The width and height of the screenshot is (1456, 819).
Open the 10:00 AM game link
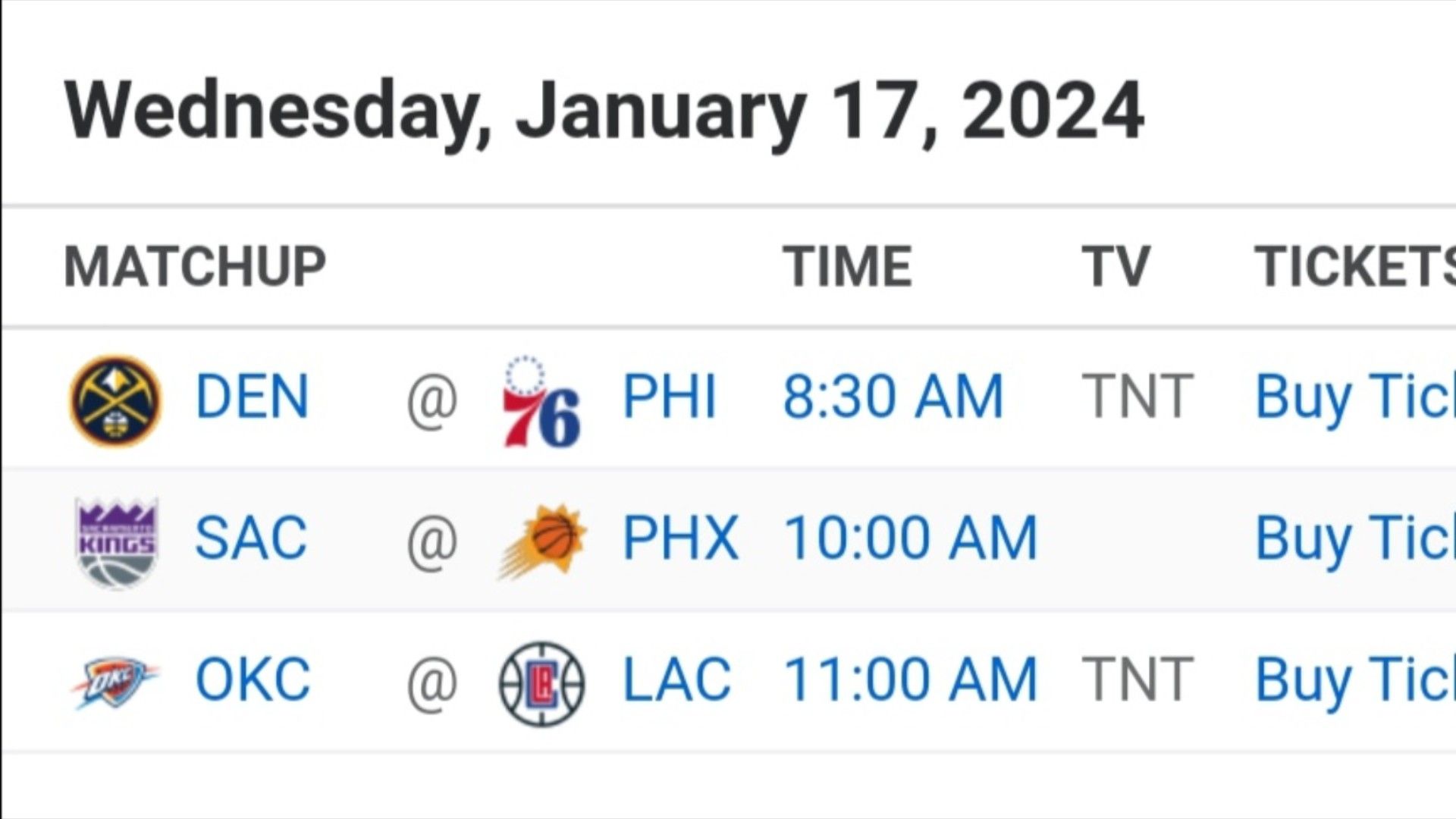911,538
